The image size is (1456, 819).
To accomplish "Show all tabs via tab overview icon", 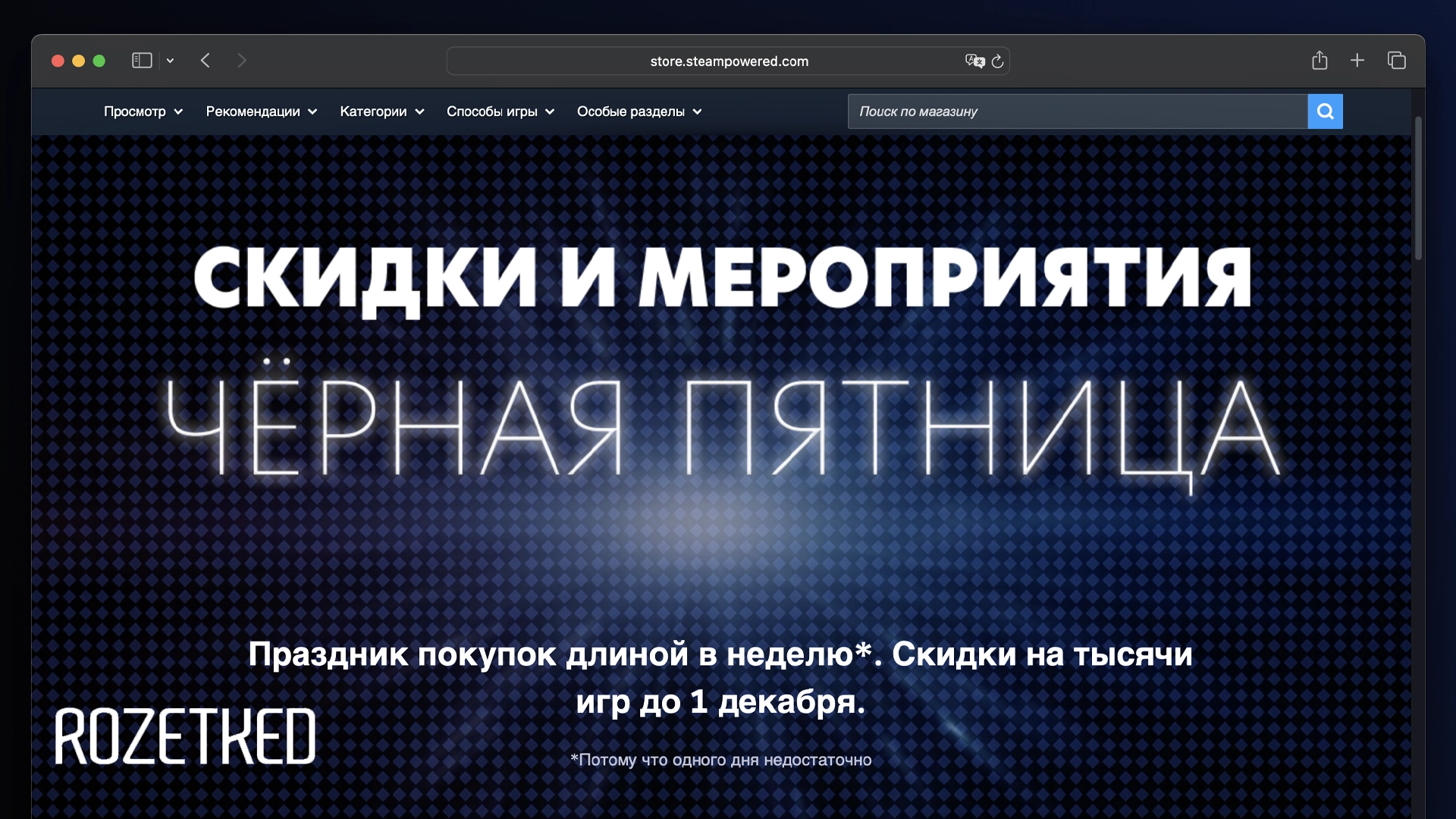I will [x=1398, y=60].
